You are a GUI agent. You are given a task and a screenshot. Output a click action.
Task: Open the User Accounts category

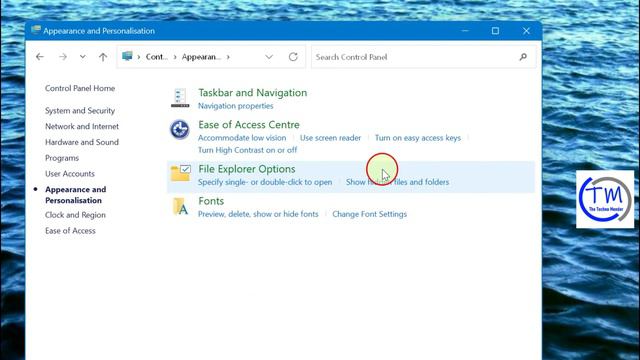70,173
